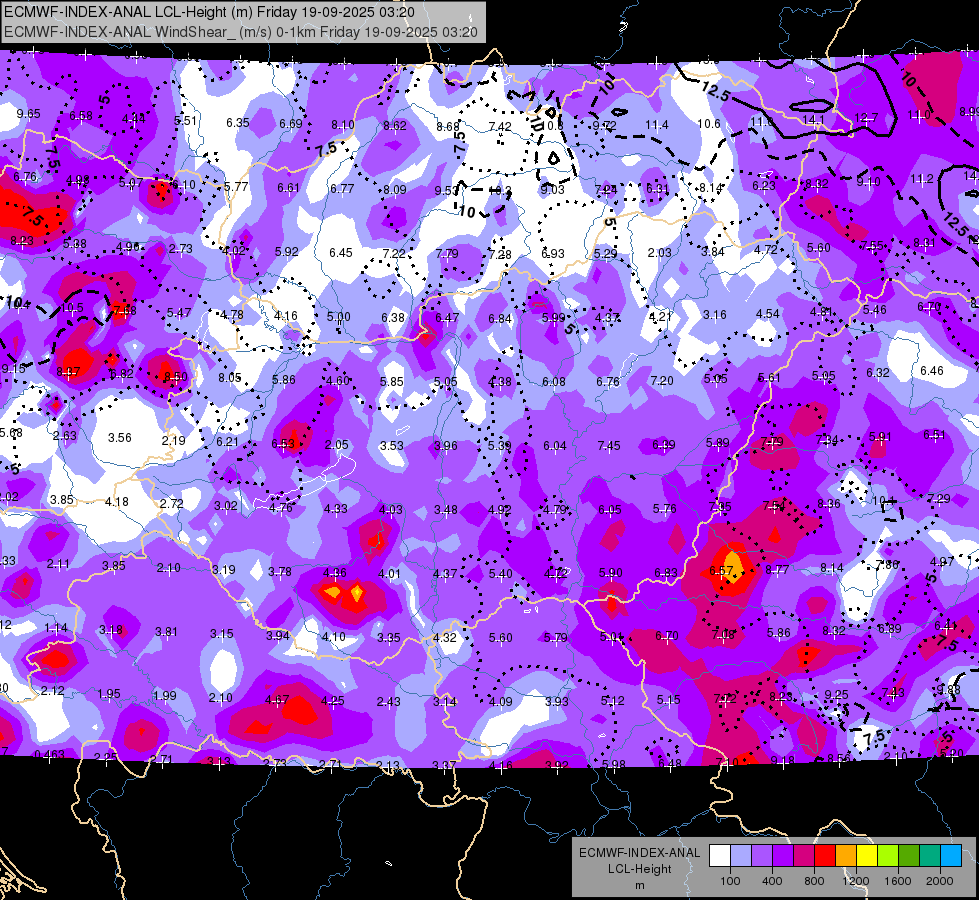Select the shear value 3.16
979x900 pixels.
[715, 315]
